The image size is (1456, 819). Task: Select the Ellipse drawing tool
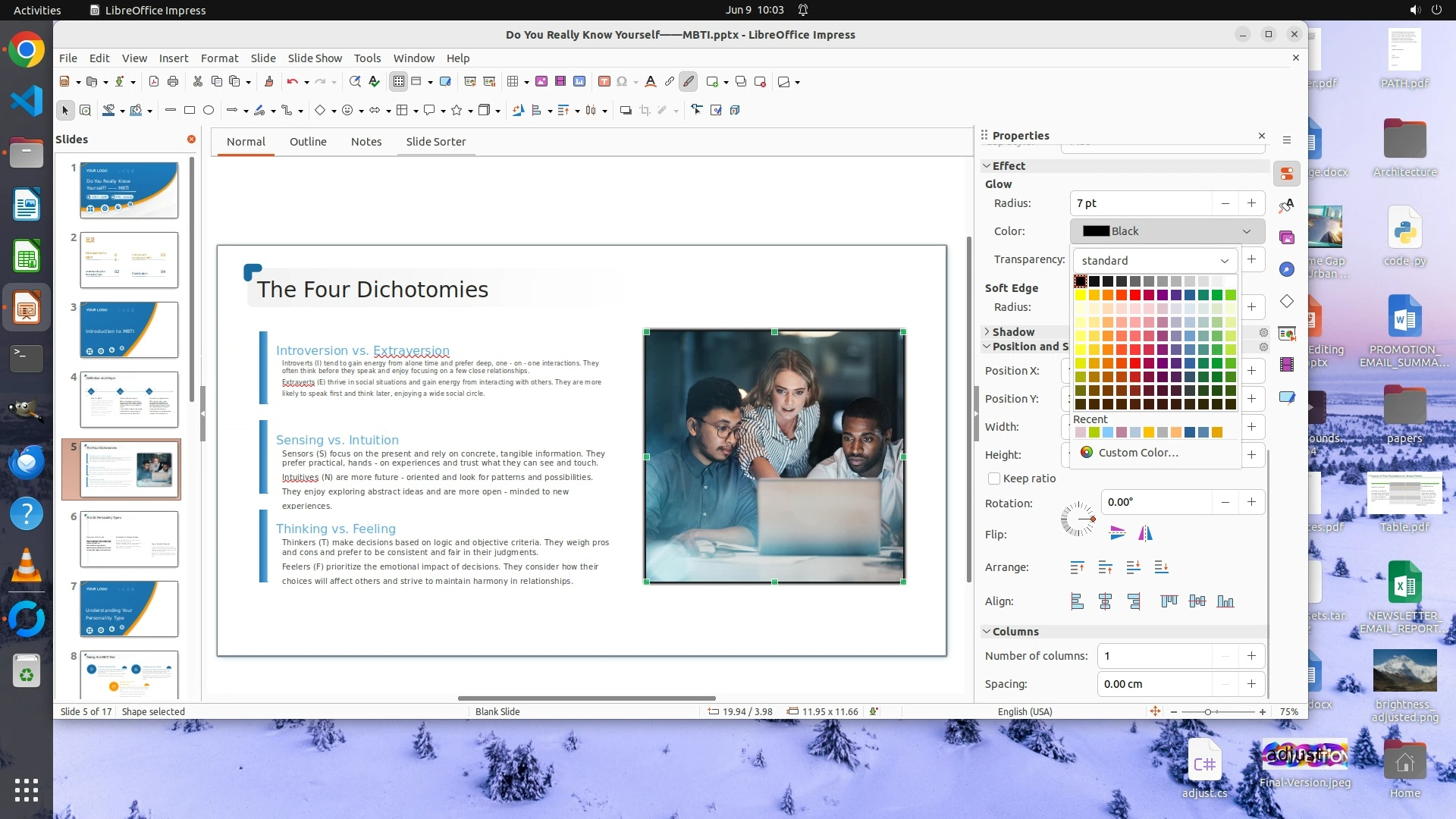[x=209, y=111]
